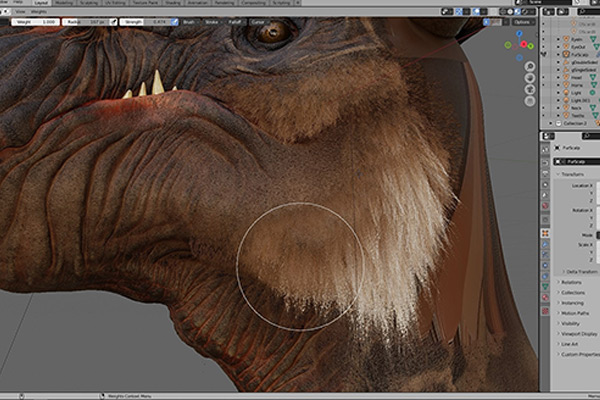Open the Falloff settings dropdown
The image size is (600, 400).
pos(235,22)
